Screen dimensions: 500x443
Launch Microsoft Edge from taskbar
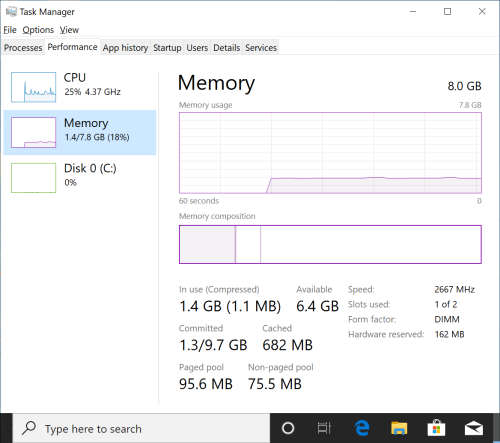(362, 428)
